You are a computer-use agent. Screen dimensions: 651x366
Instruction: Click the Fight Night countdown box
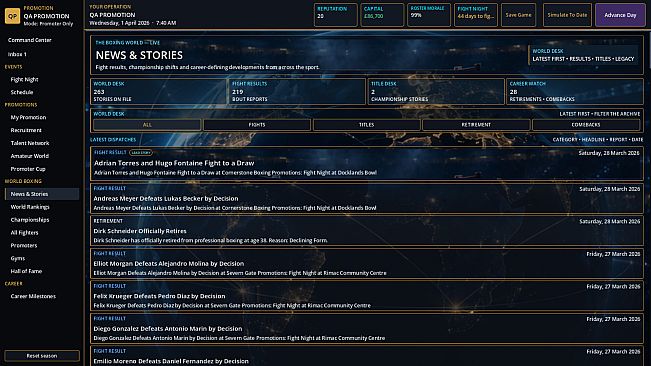476,15
